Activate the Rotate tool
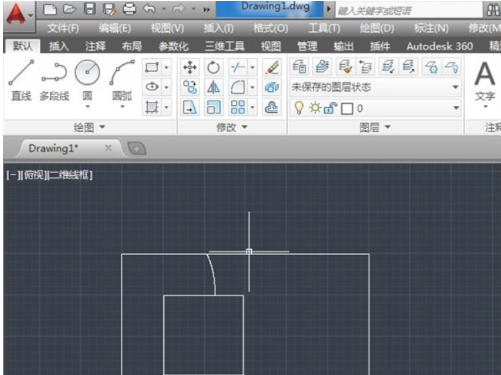Screen dimensions: 501x375 213,68
